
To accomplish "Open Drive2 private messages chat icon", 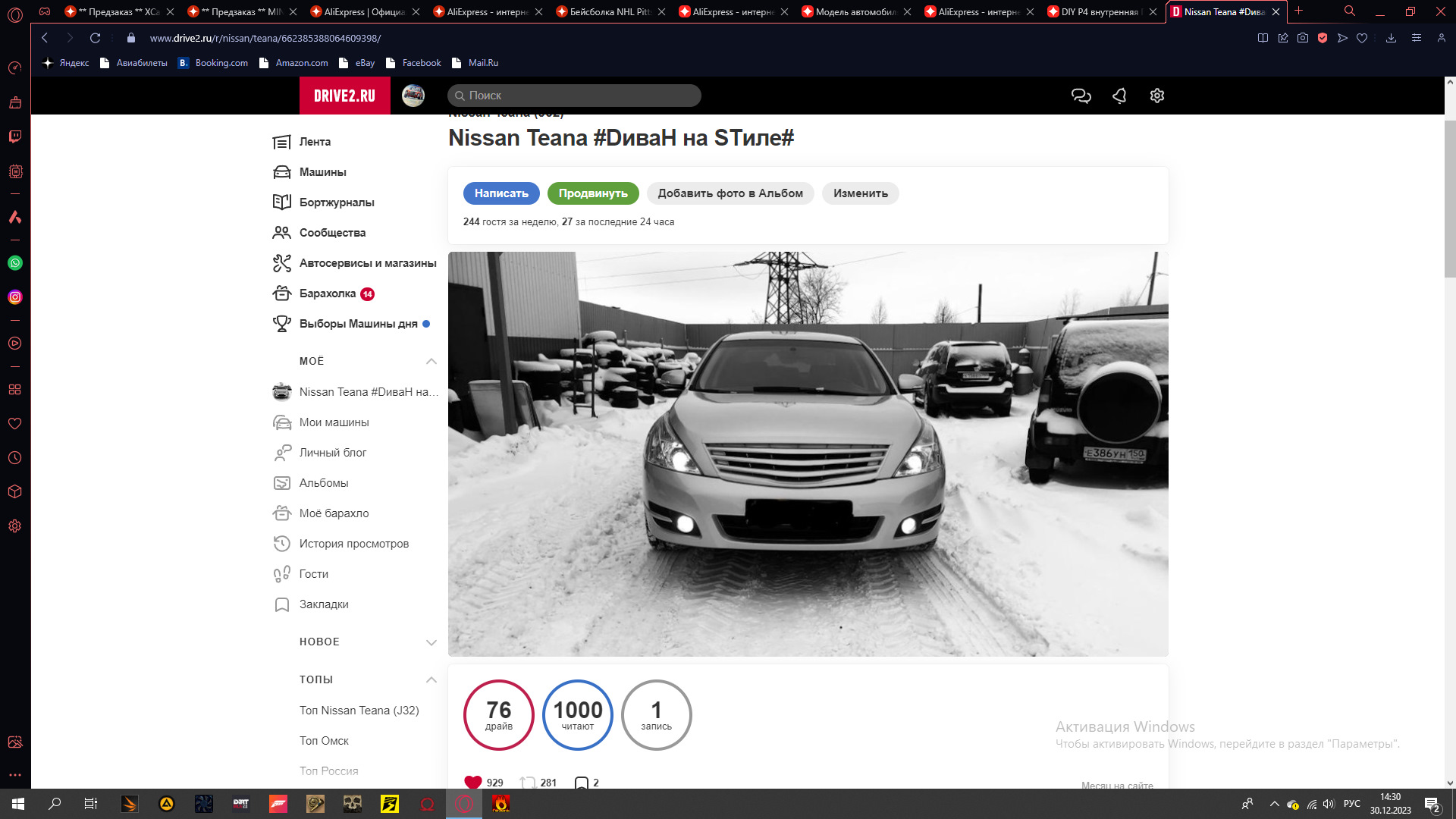I will (x=1081, y=96).
